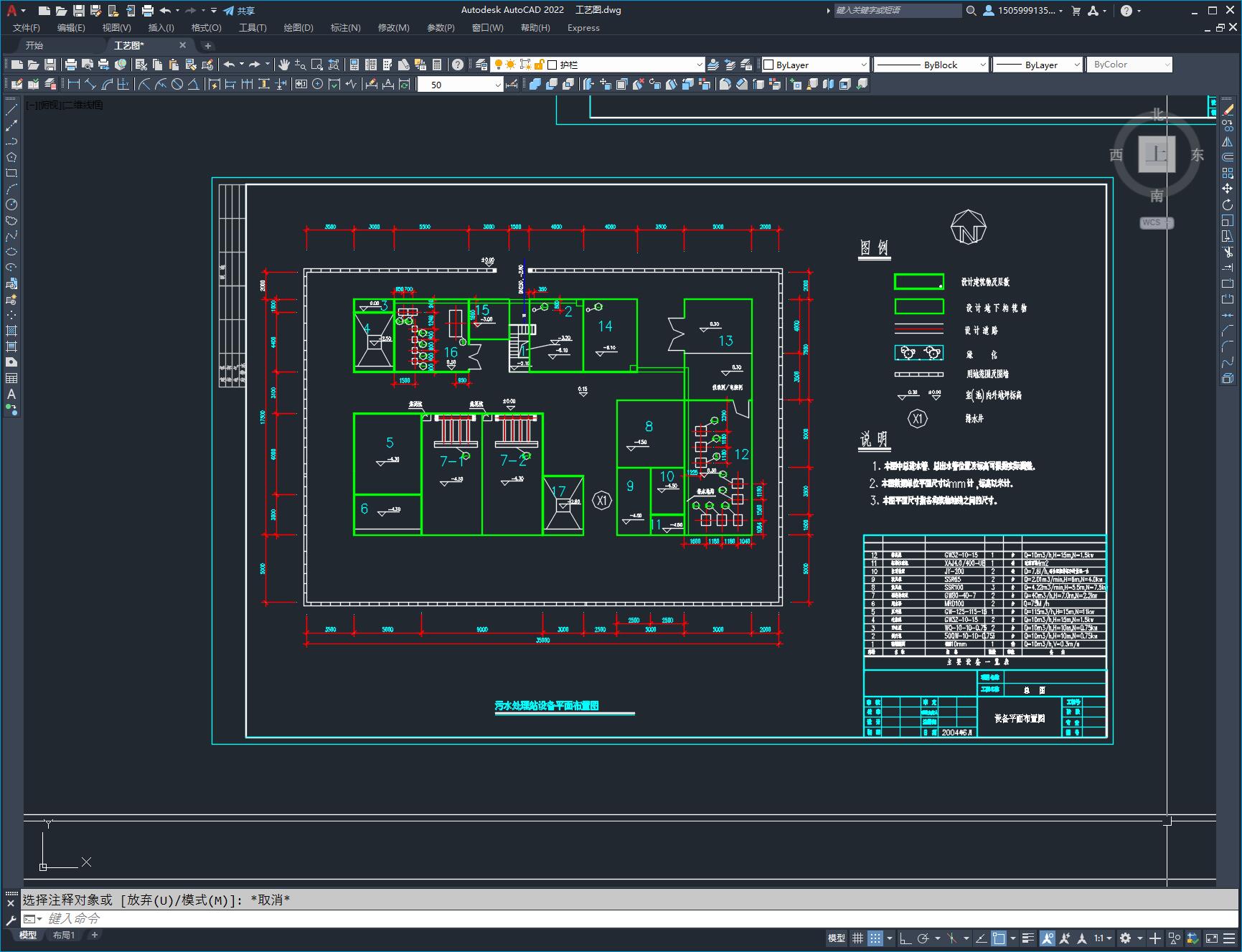Viewport: 1242px width, 952px height.
Task: Open the 文件(F) menu
Action: point(27,28)
